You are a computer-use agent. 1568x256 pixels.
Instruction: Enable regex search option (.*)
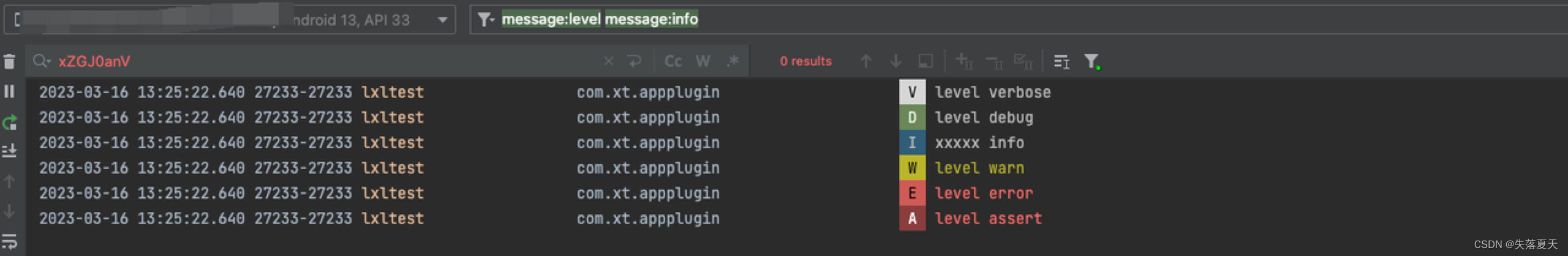[x=733, y=61]
